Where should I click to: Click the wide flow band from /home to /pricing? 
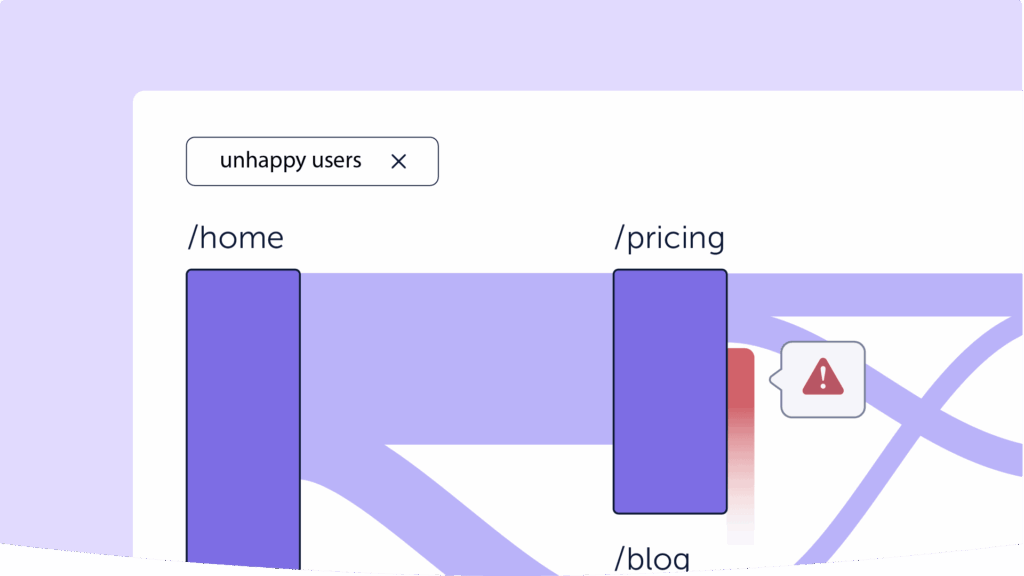coord(457,359)
